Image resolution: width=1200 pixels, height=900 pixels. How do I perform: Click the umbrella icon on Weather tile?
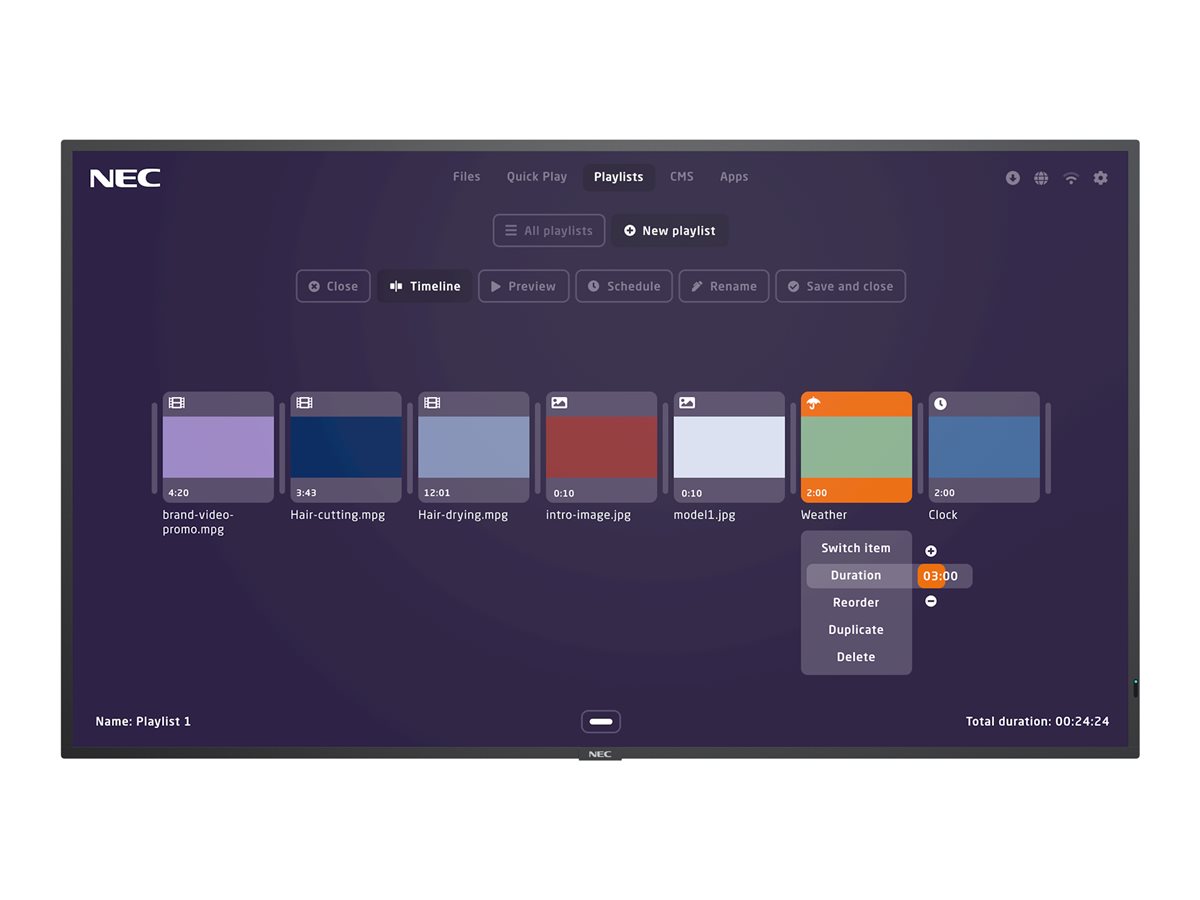point(814,404)
